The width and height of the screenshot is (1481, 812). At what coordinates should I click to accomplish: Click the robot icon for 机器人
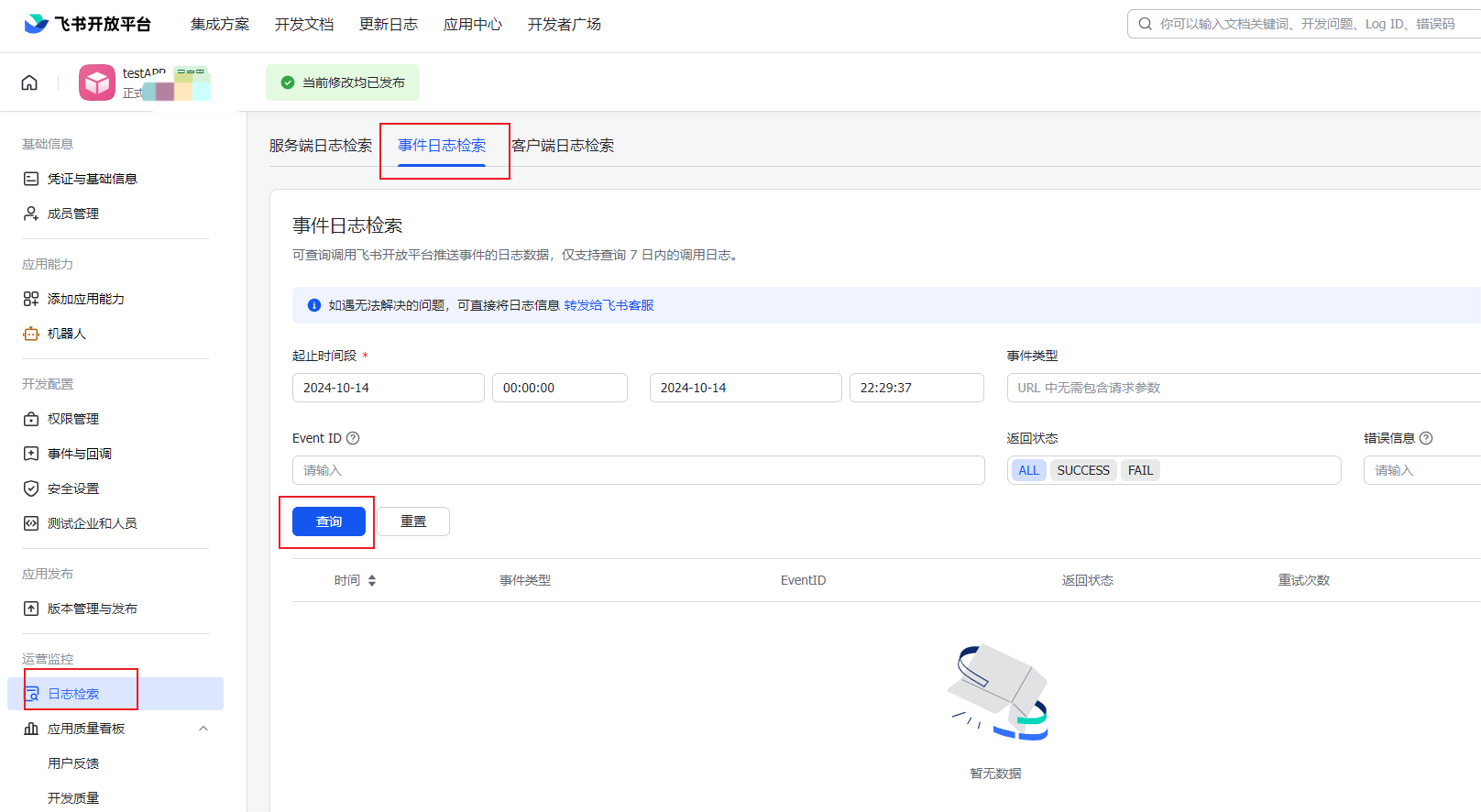(x=31, y=334)
